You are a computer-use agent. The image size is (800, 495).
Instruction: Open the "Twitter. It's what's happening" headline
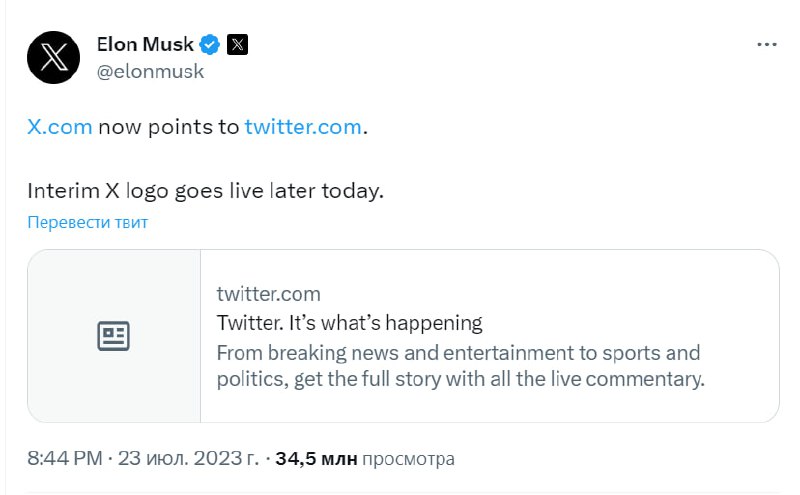349,323
